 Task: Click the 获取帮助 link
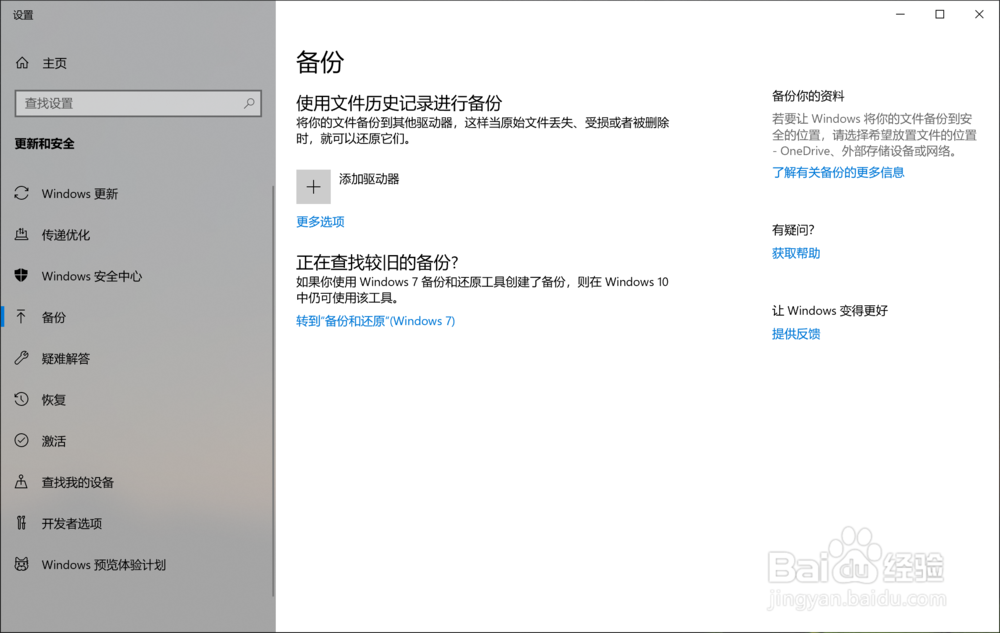796,253
